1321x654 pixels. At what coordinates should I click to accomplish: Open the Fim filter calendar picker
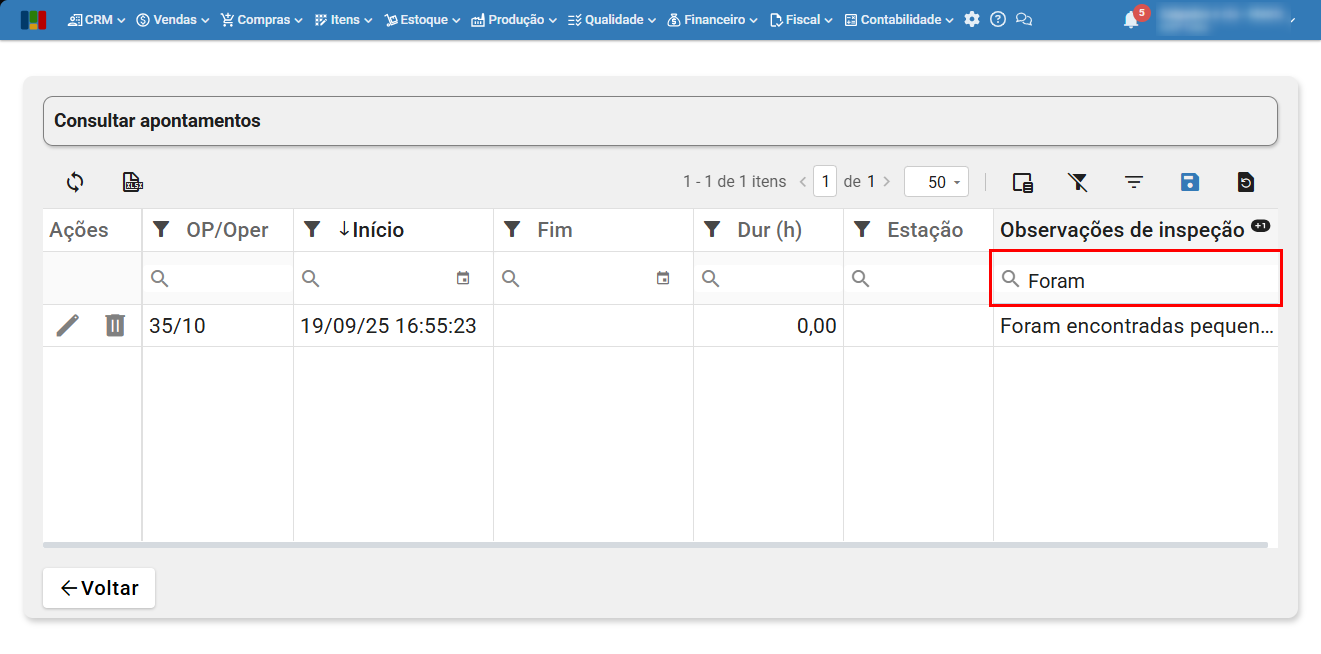pos(663,279)
